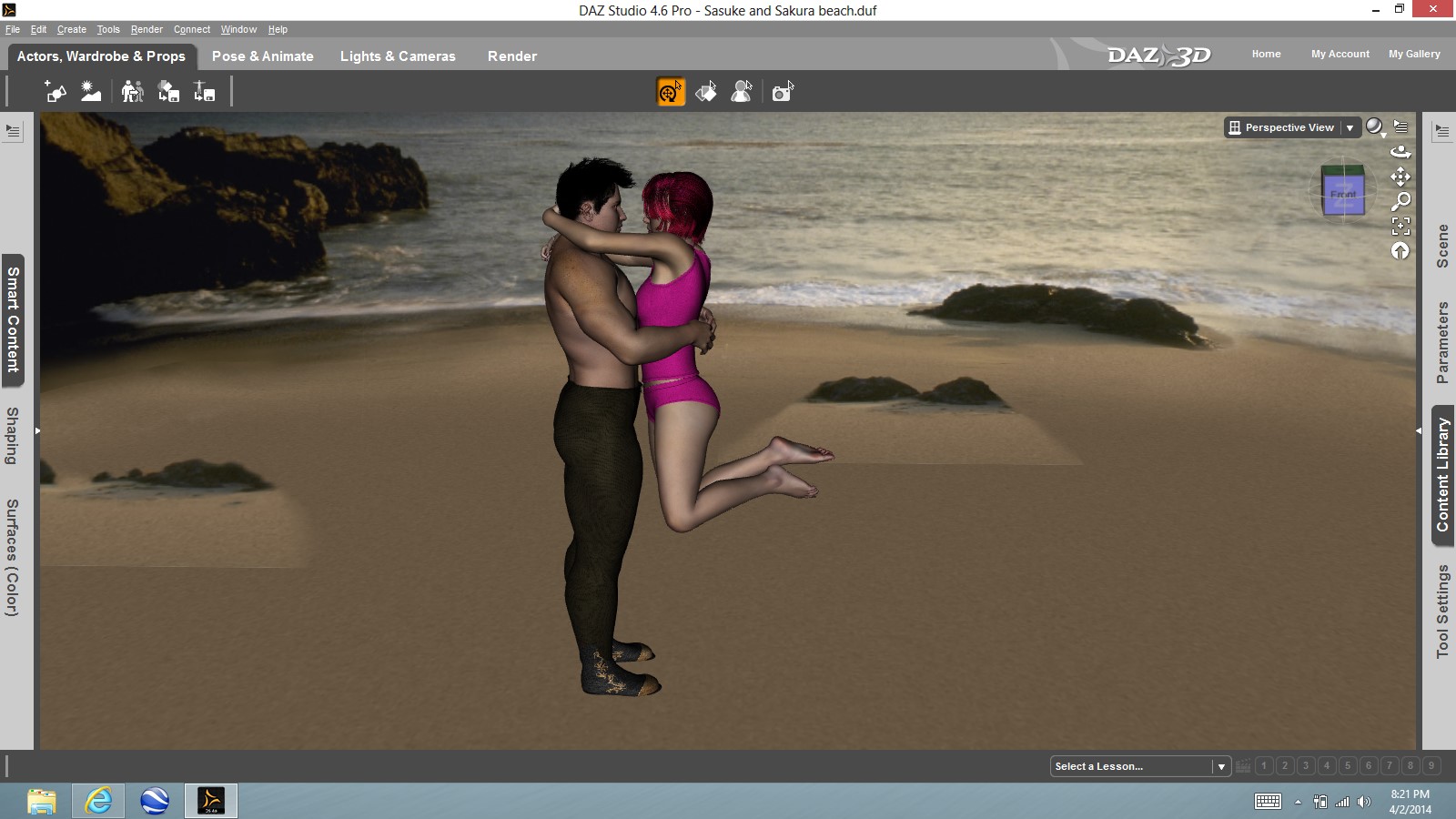Open right pane options menu icon
The width and height of the screenshot is (1456, 819).
1442,131
